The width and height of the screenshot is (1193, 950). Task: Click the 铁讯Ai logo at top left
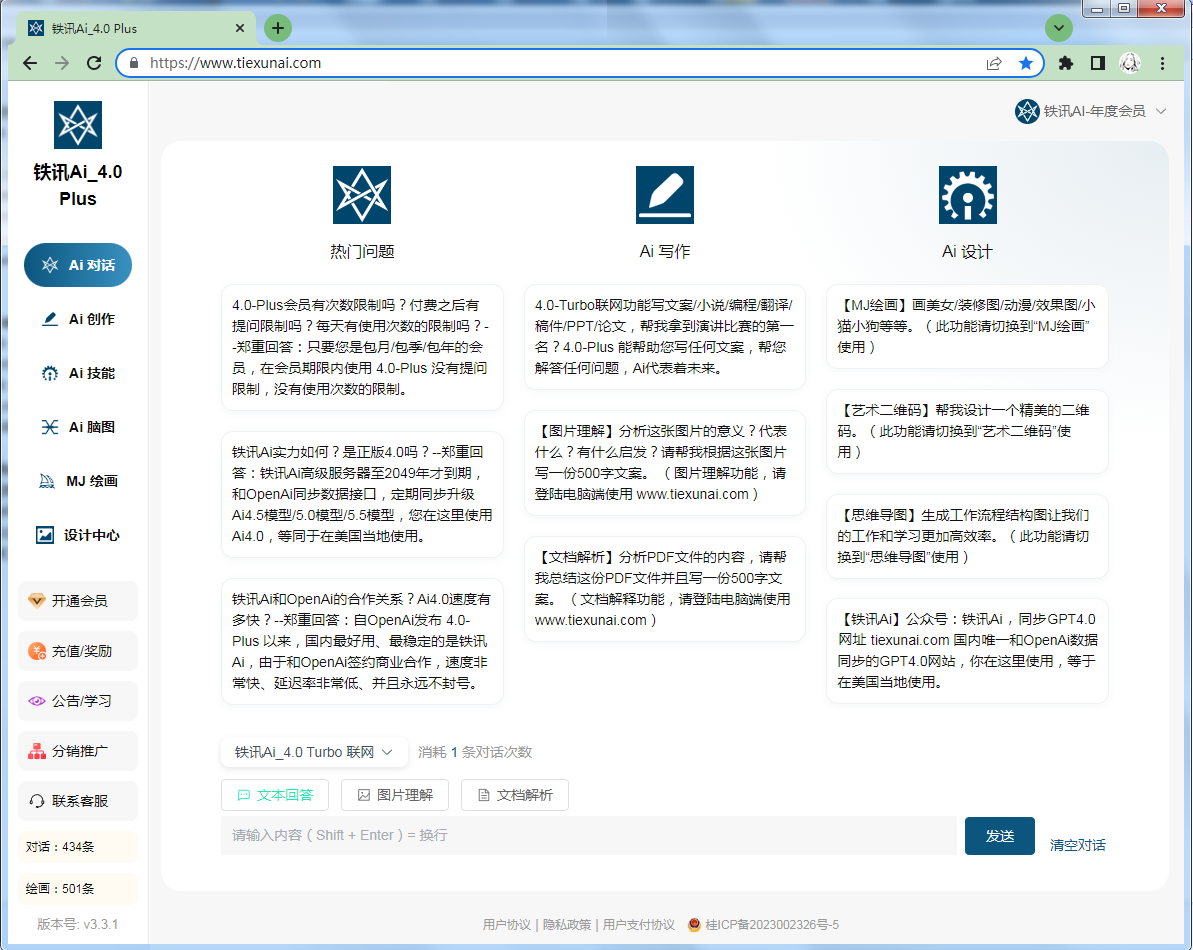click(x=77, y=124)
